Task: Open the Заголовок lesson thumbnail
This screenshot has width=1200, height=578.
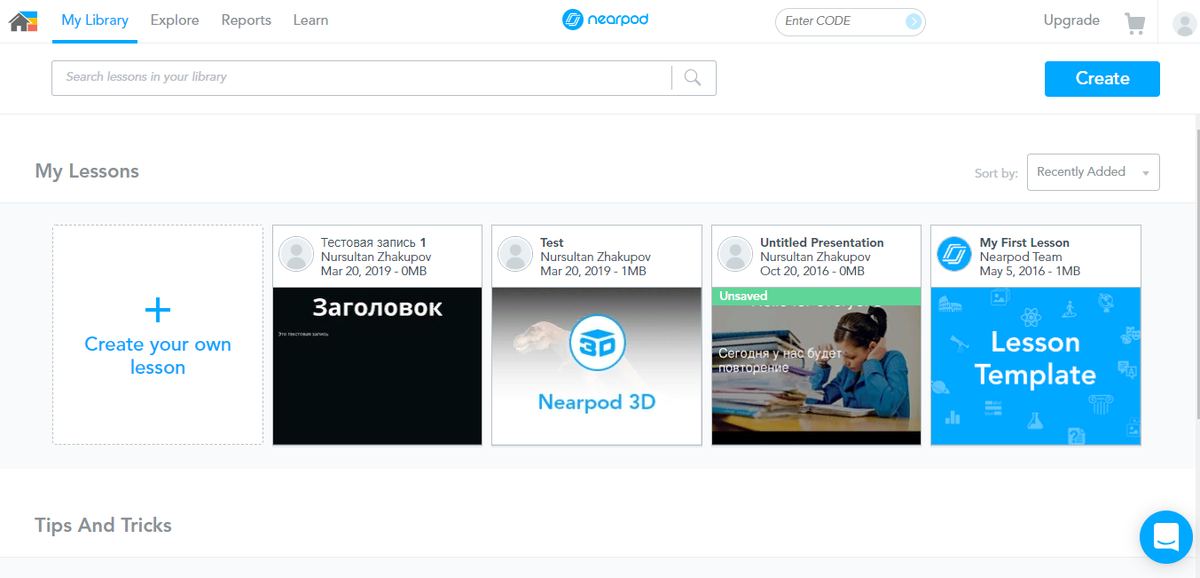Action: 377,366
